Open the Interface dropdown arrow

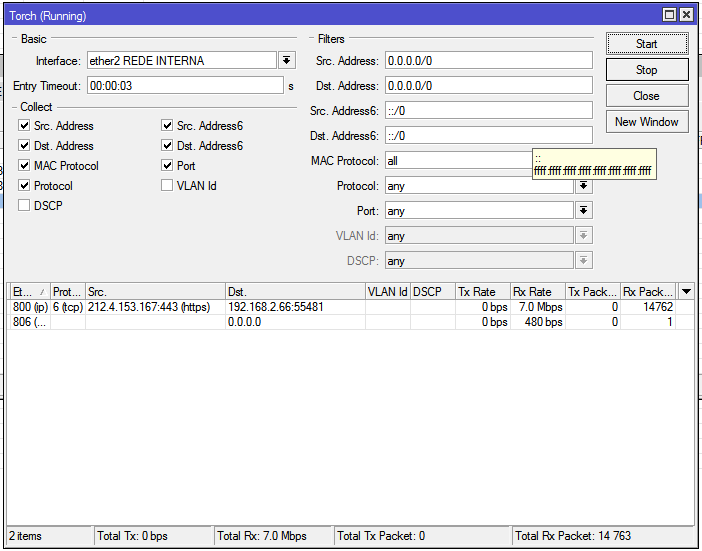pos(287,60)
